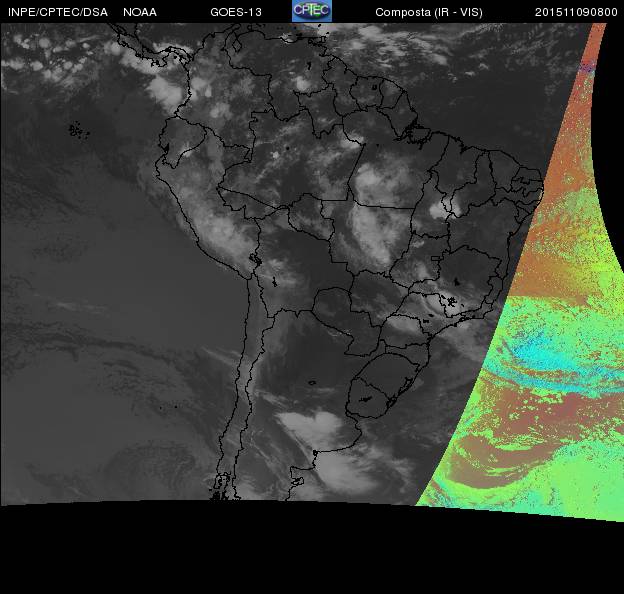
Task: Click the Composta (IR - VIS) title
Action: tap(429, 12)
